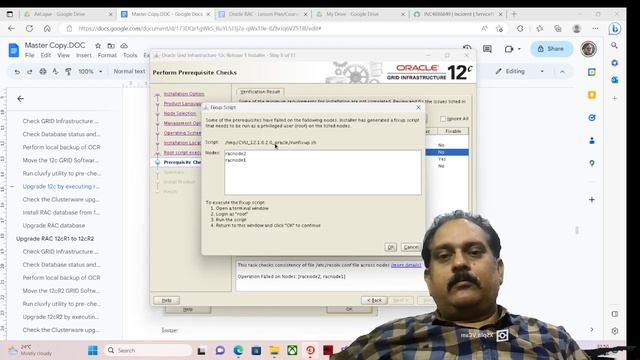Select the paint format tool
Viewport: 640px width, 360px height.
pos(68,71)
